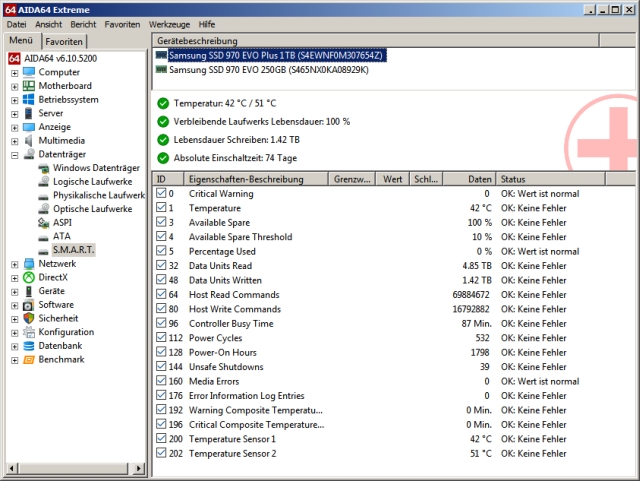Toggle the Available Spare checkbox
Image resolution: width=640 pixels, height=481 pixels.
coord(161,222)
